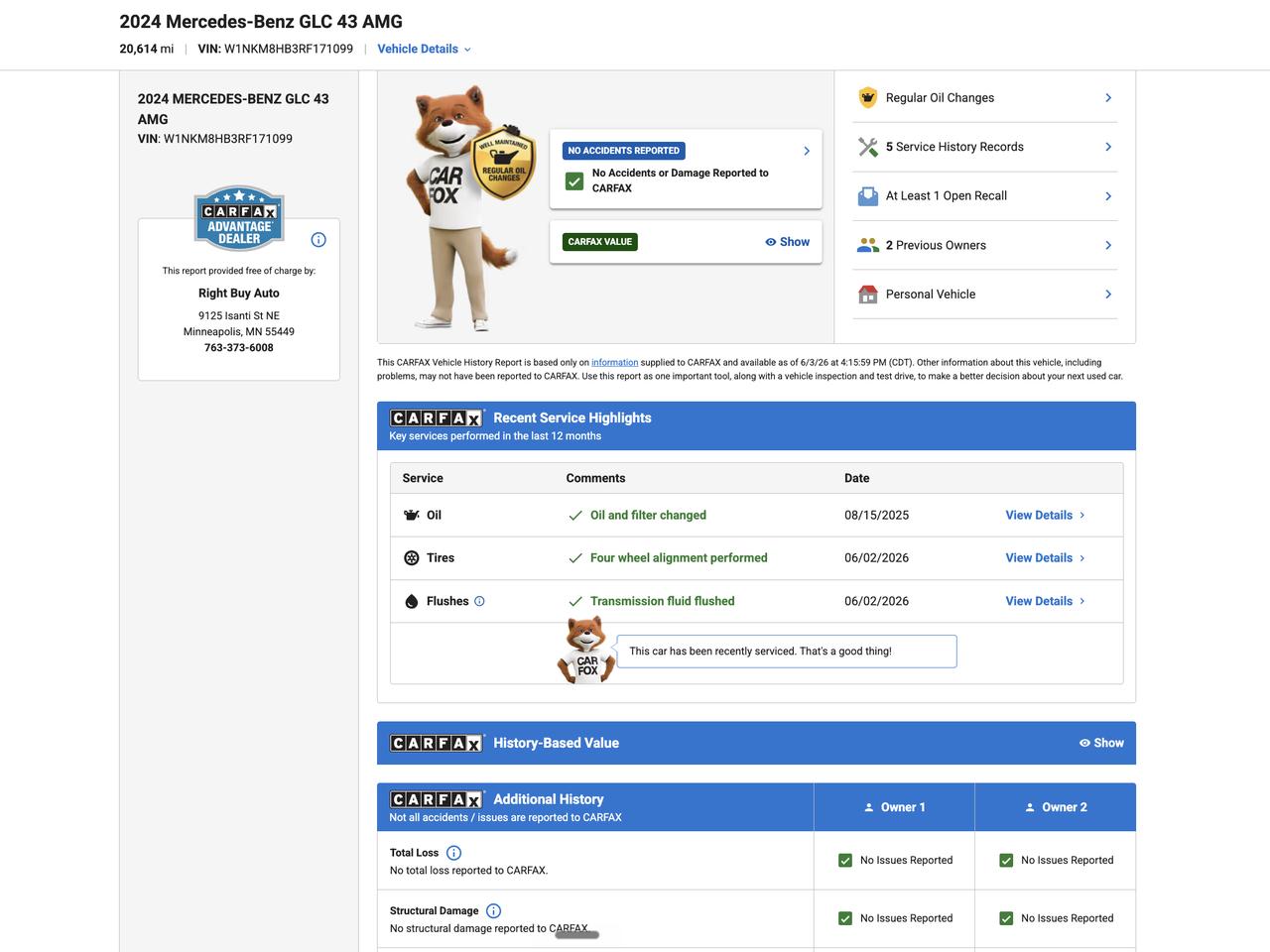Click Total Loss Owner 2 checkbox

[1006, 861]
